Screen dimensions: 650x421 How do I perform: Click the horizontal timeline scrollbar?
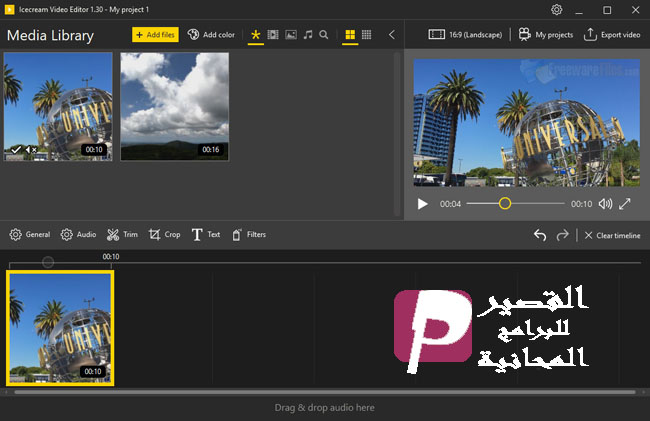tap(325, 392)
